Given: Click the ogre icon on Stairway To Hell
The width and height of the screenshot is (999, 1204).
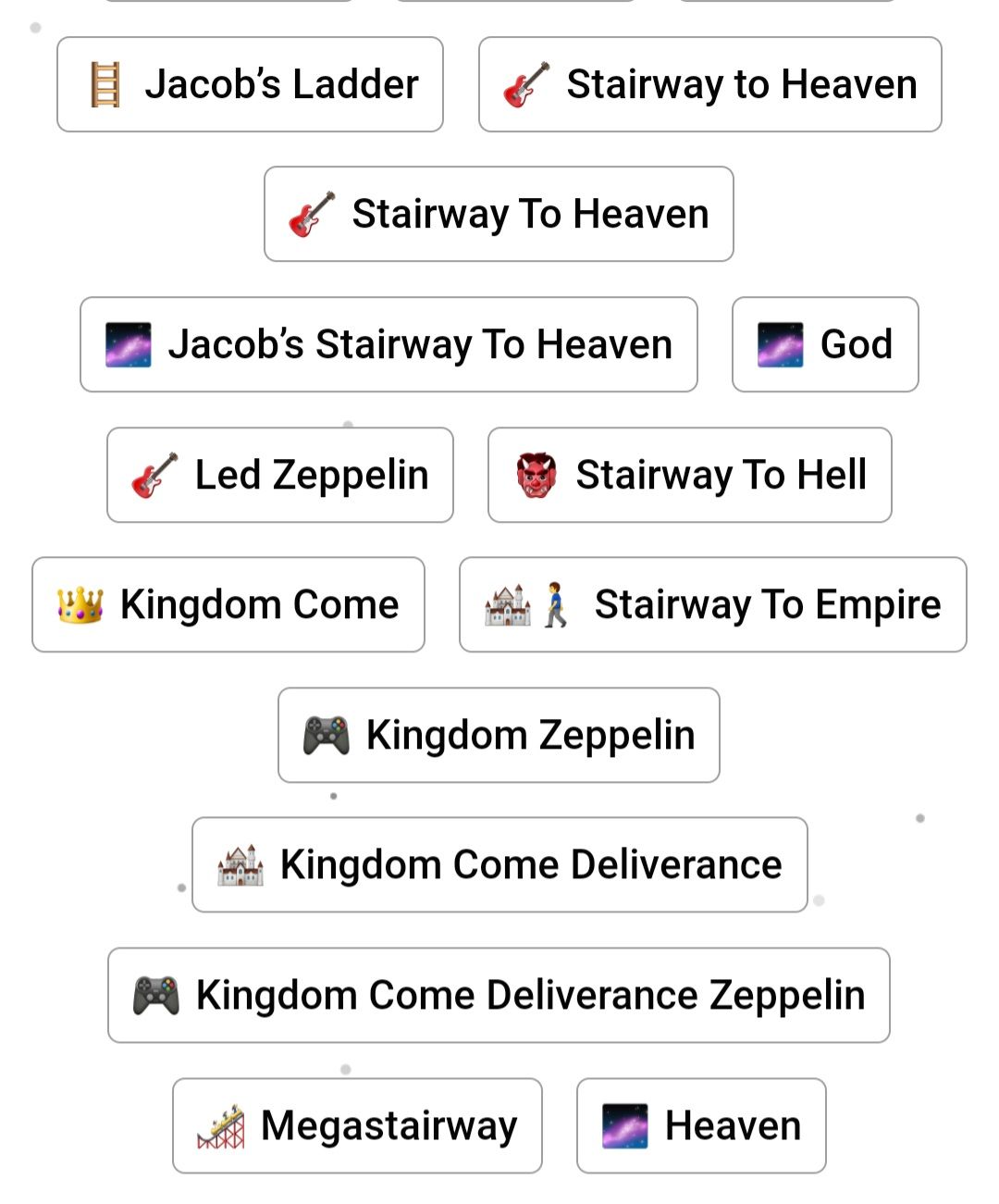Looking at the screenshot, I should (536, 475).
